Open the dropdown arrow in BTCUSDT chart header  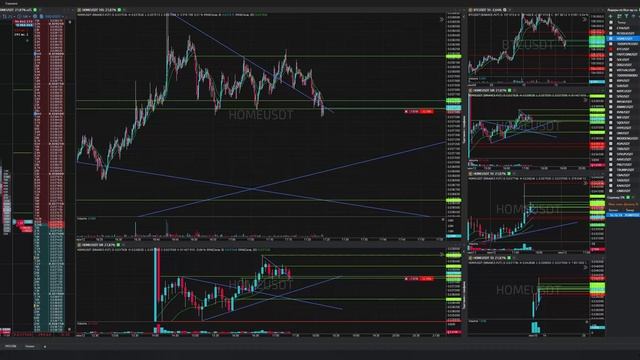point(510,10)
